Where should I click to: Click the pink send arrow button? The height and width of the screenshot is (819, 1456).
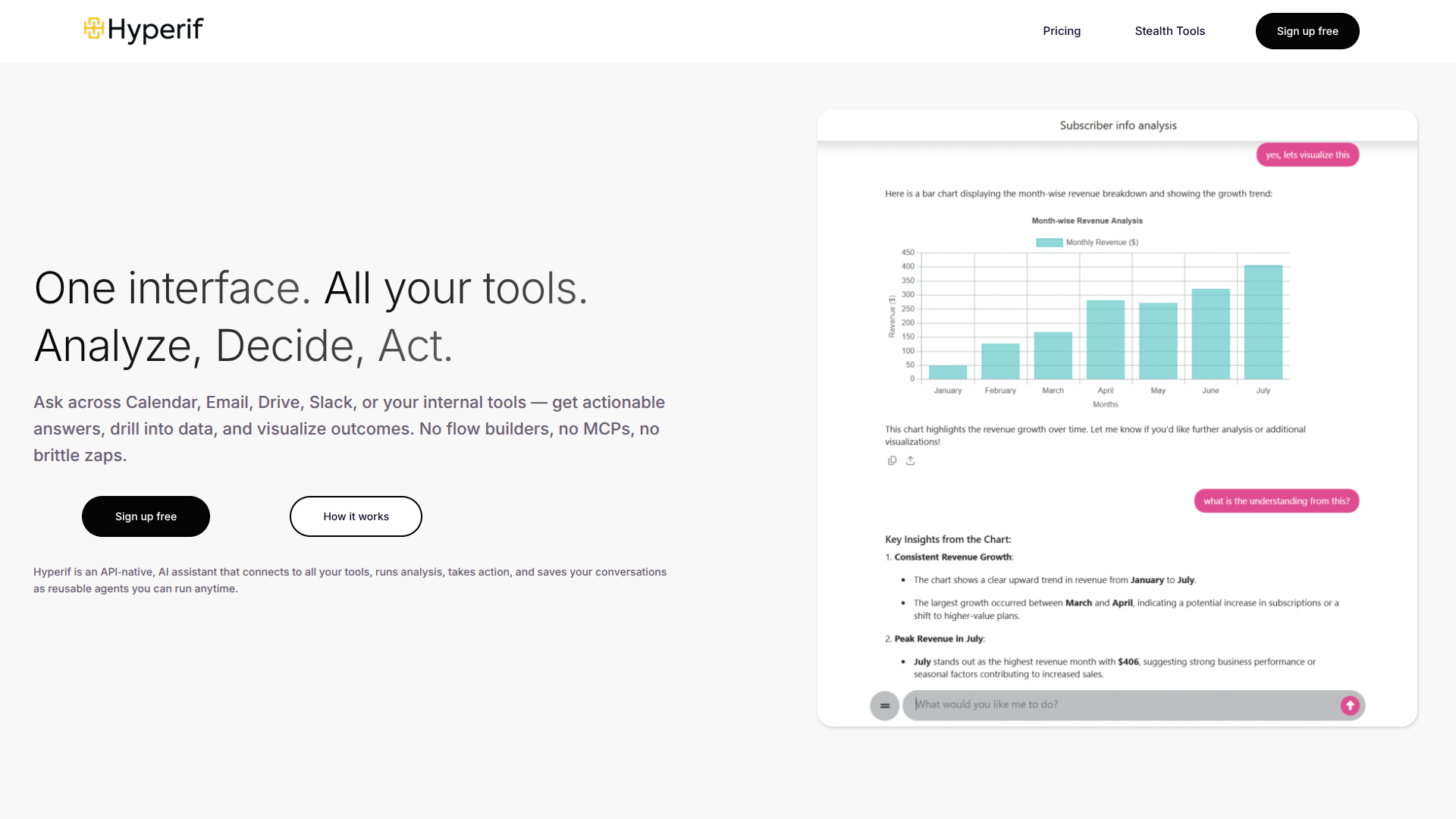1349,705
